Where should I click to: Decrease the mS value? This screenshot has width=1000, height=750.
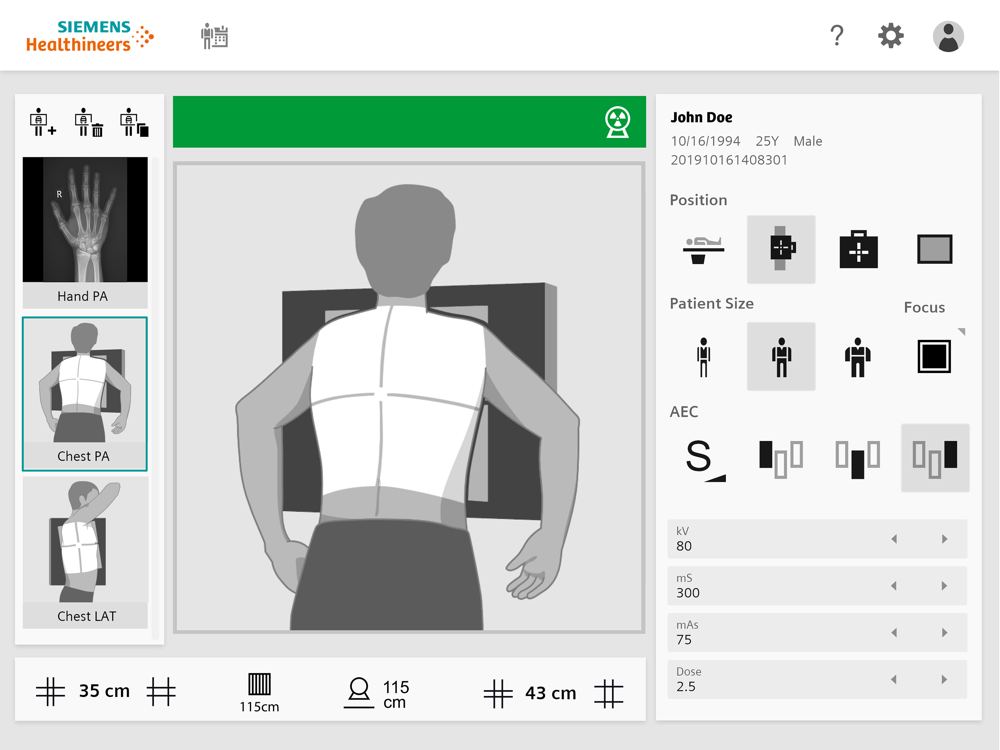894,586
